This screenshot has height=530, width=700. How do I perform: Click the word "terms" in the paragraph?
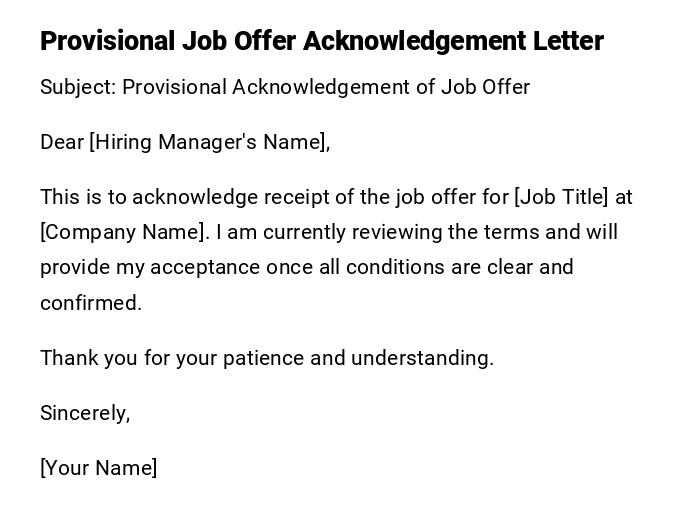click(510, 232)
